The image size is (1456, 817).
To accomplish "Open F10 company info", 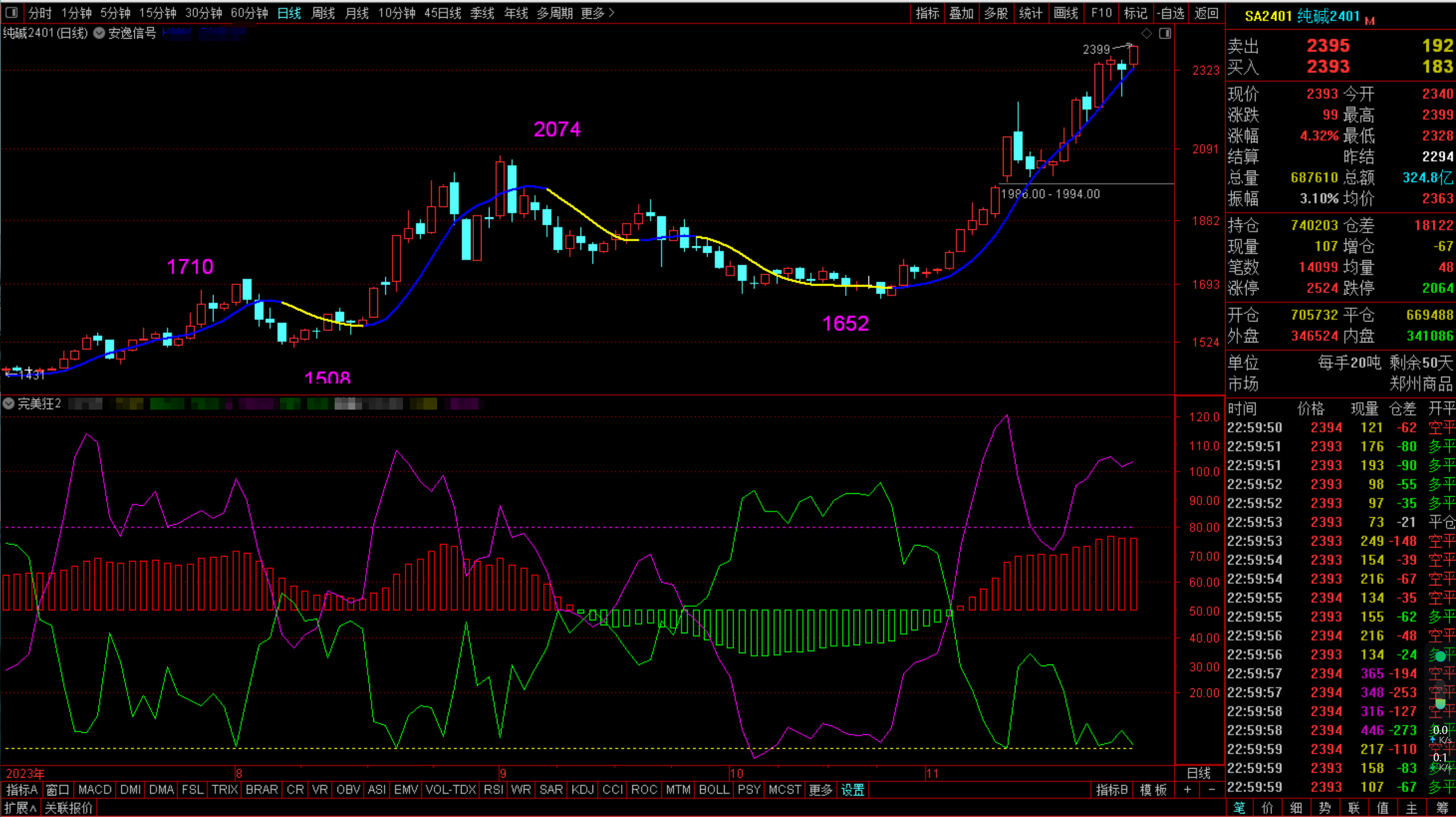I will 1101,13.
